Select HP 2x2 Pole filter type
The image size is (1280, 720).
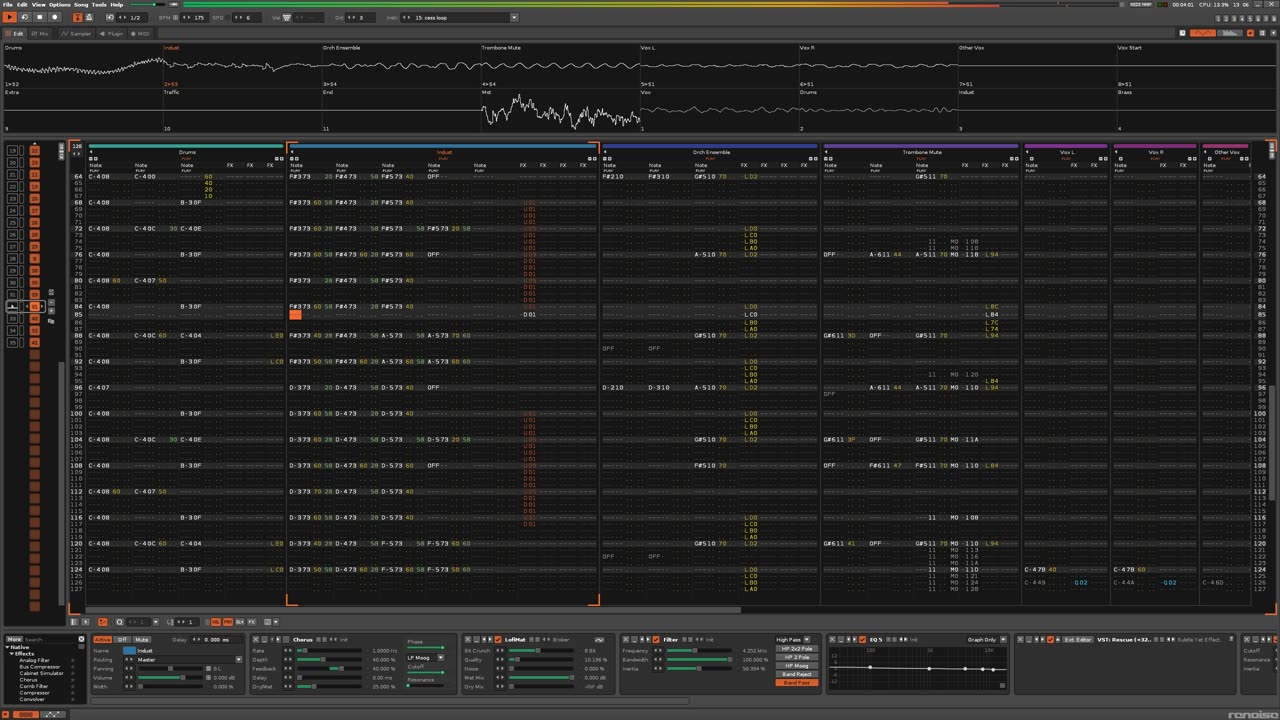[797, 648]
